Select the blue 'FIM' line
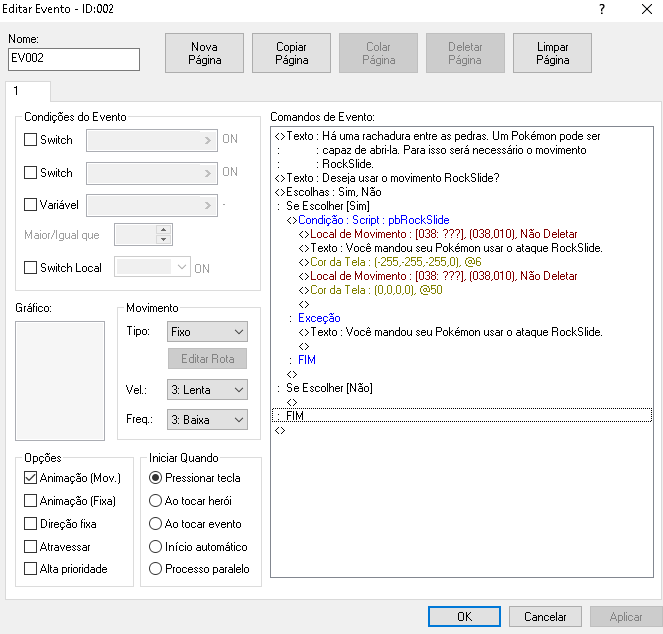Image resolution: width=663 pixels, height=634 pixels. tap(303, 360)
